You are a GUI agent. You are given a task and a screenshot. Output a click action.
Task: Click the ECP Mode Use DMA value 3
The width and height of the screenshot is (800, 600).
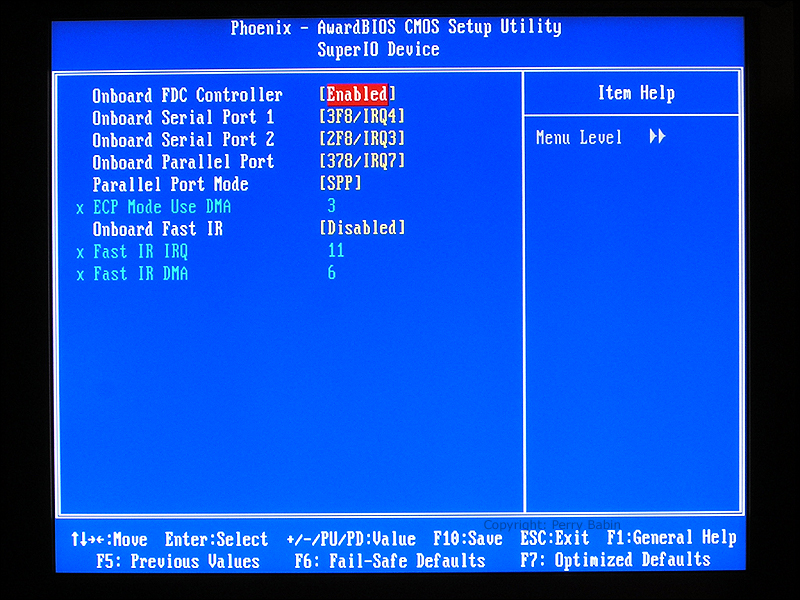tap(332, 206)
